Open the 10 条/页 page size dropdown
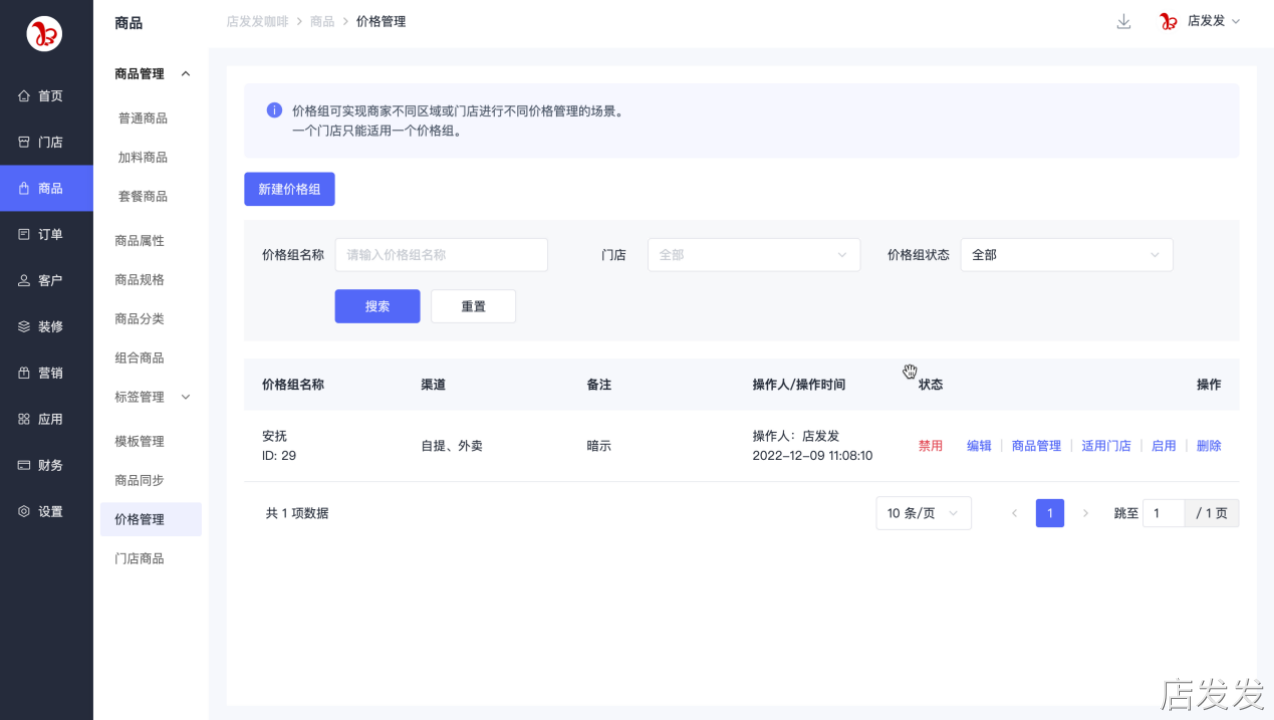This screenshot has width=1274, height=720. point(924,513)
